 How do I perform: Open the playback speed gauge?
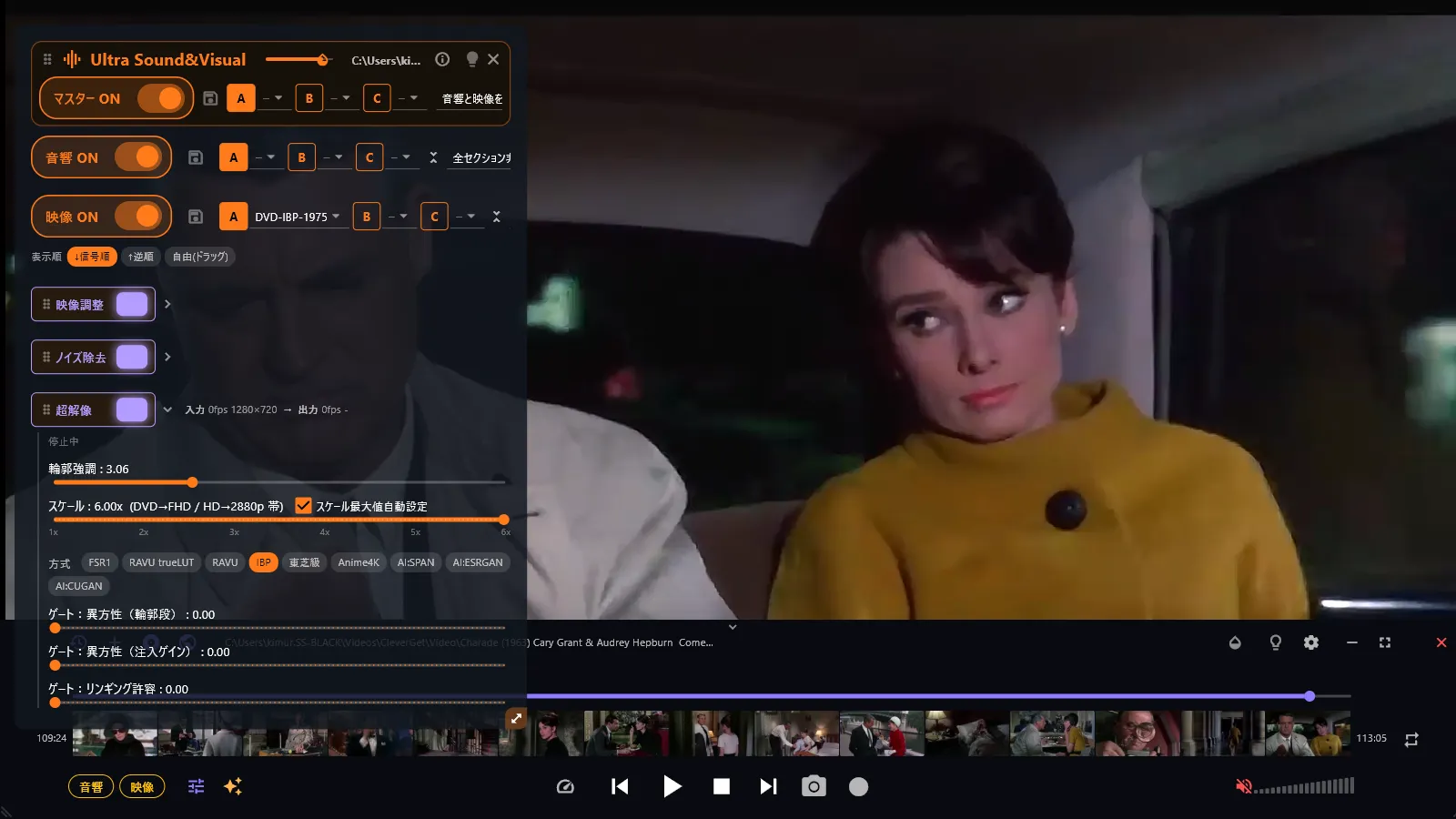565,786
